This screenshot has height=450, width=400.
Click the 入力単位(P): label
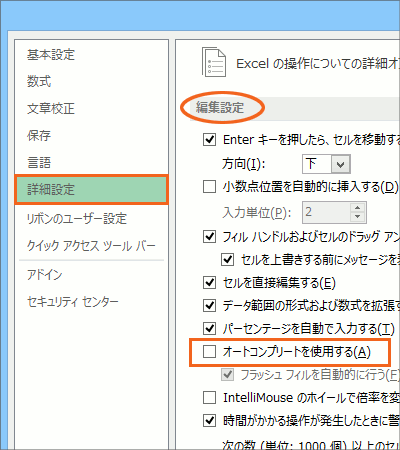click(x=256, y=212)
